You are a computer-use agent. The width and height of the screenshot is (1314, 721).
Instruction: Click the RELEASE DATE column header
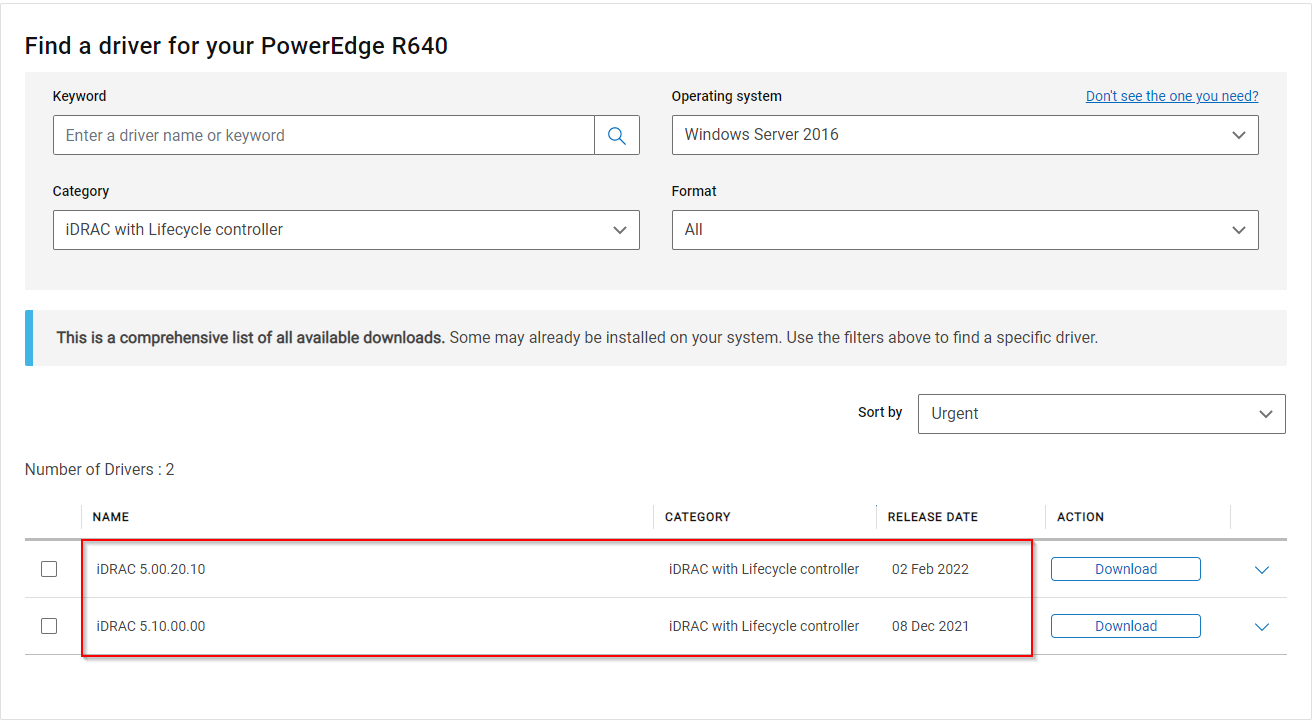[x=933, y=517]
